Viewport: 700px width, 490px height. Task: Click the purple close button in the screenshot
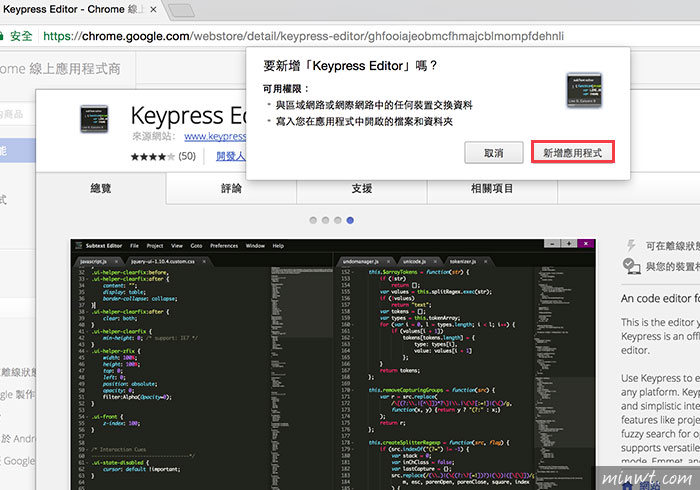tap(586, 244)
